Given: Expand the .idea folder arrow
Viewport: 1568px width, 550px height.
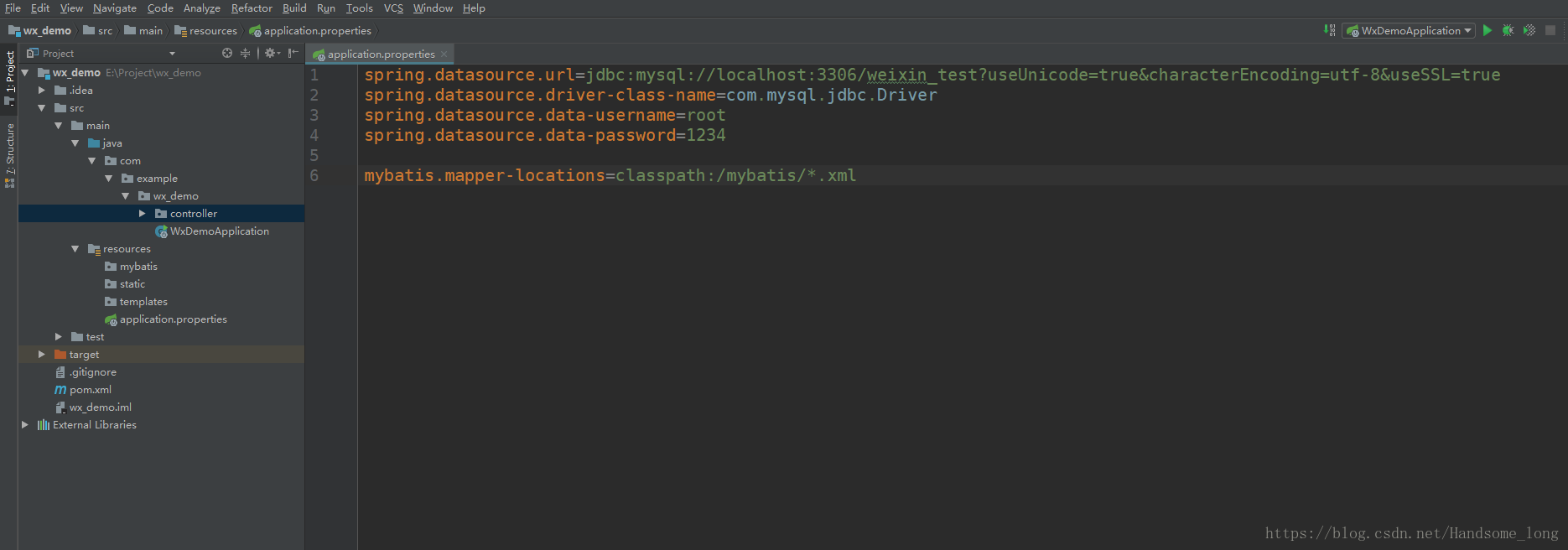Looking at the screenshot, I should click(42, 91).
